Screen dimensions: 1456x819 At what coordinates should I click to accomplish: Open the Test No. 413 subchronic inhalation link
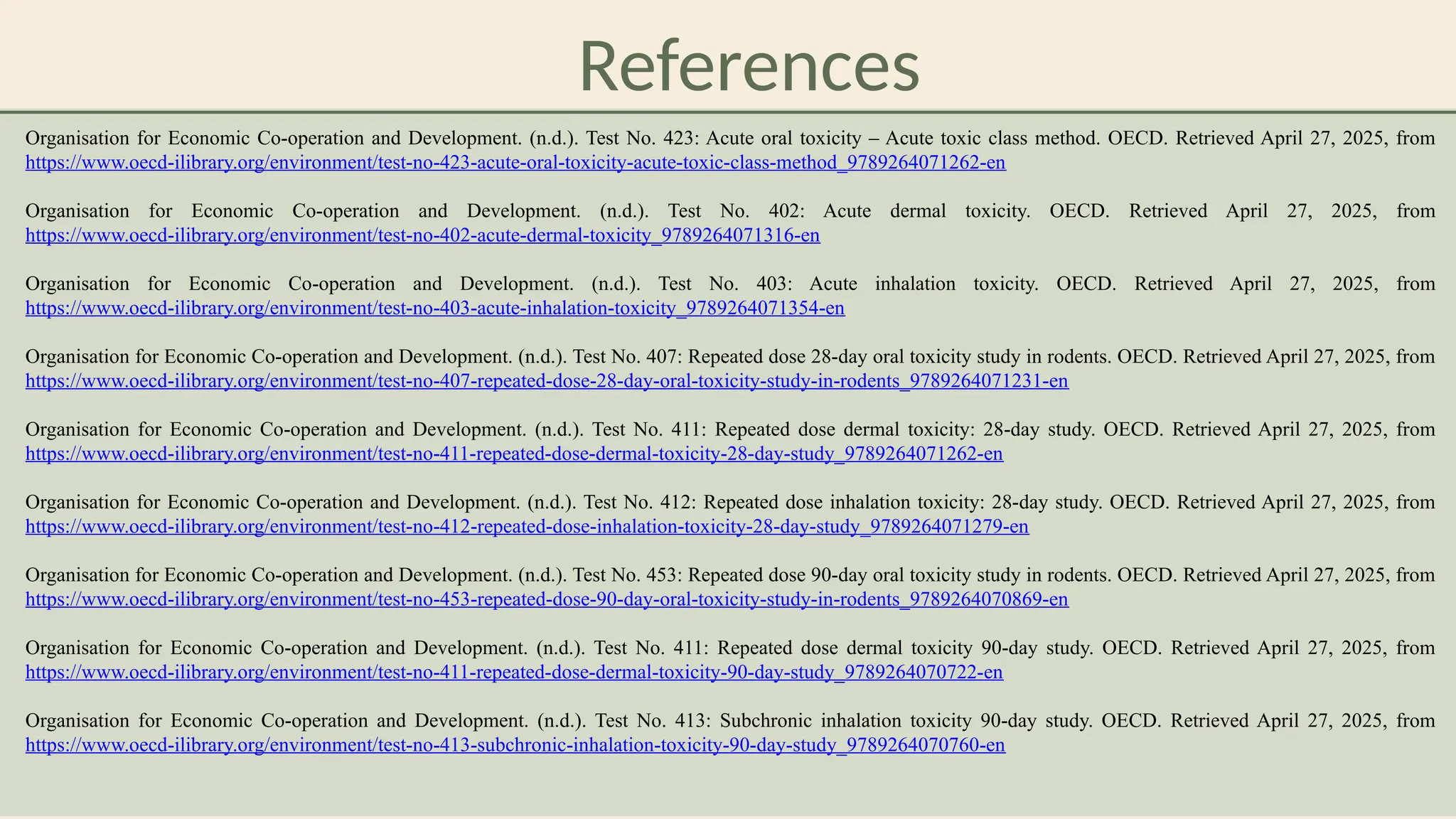pyautogui.click(x=515, y=745)
